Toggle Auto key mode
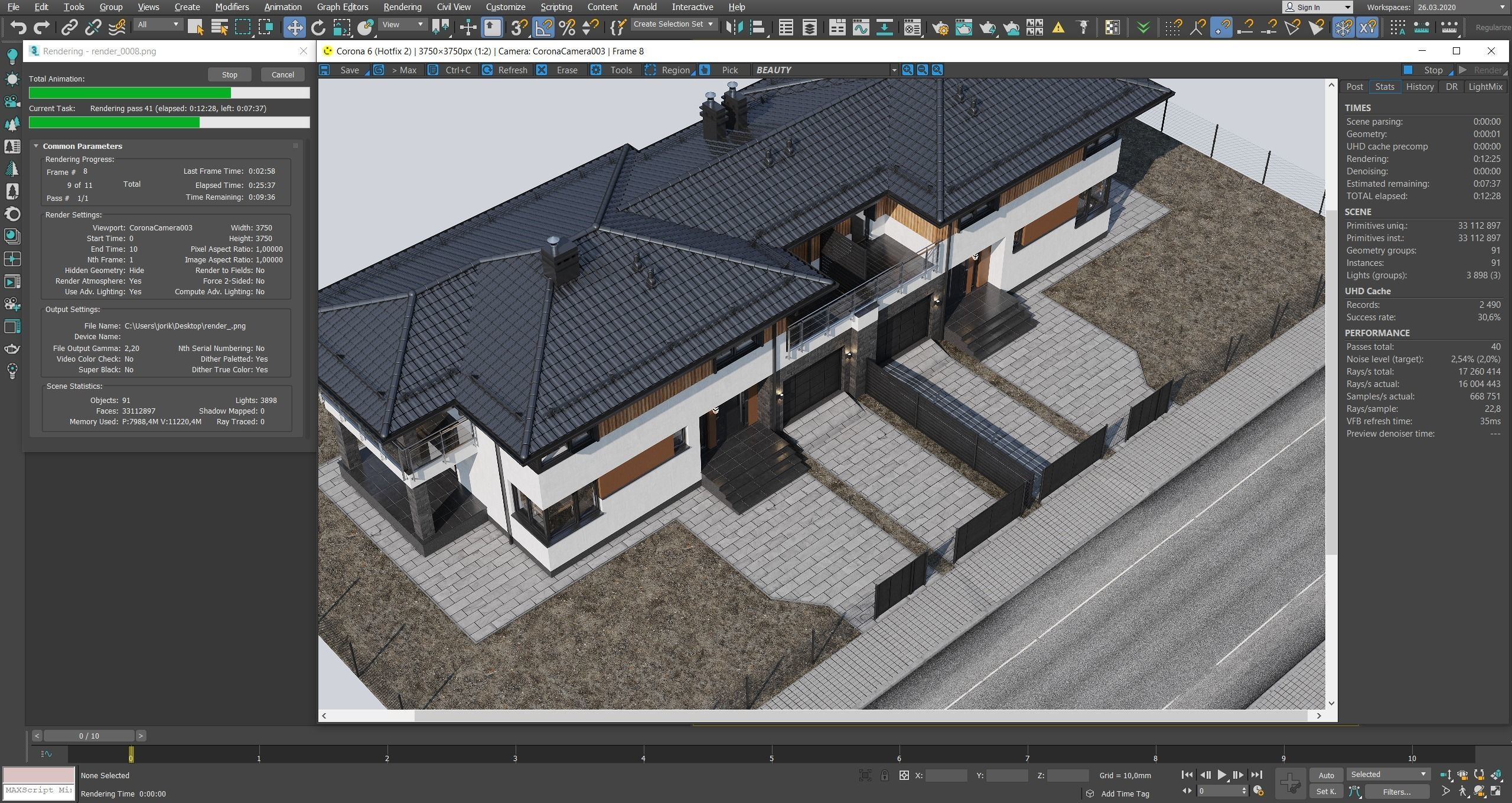The width and height of the screenshot is (1512, 803). click(x=1326, y=775)
